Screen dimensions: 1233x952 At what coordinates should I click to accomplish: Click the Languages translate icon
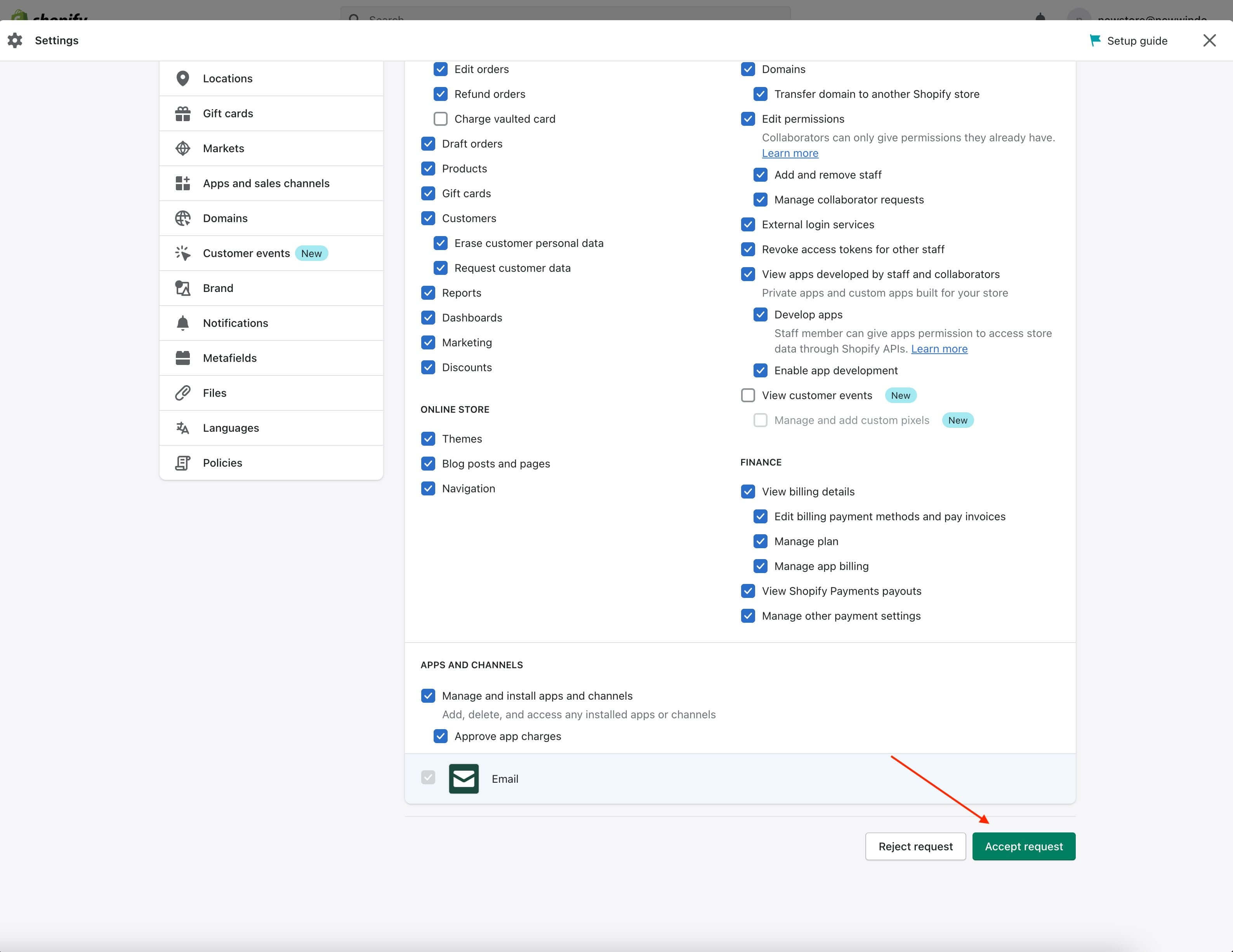coord(182,428)
